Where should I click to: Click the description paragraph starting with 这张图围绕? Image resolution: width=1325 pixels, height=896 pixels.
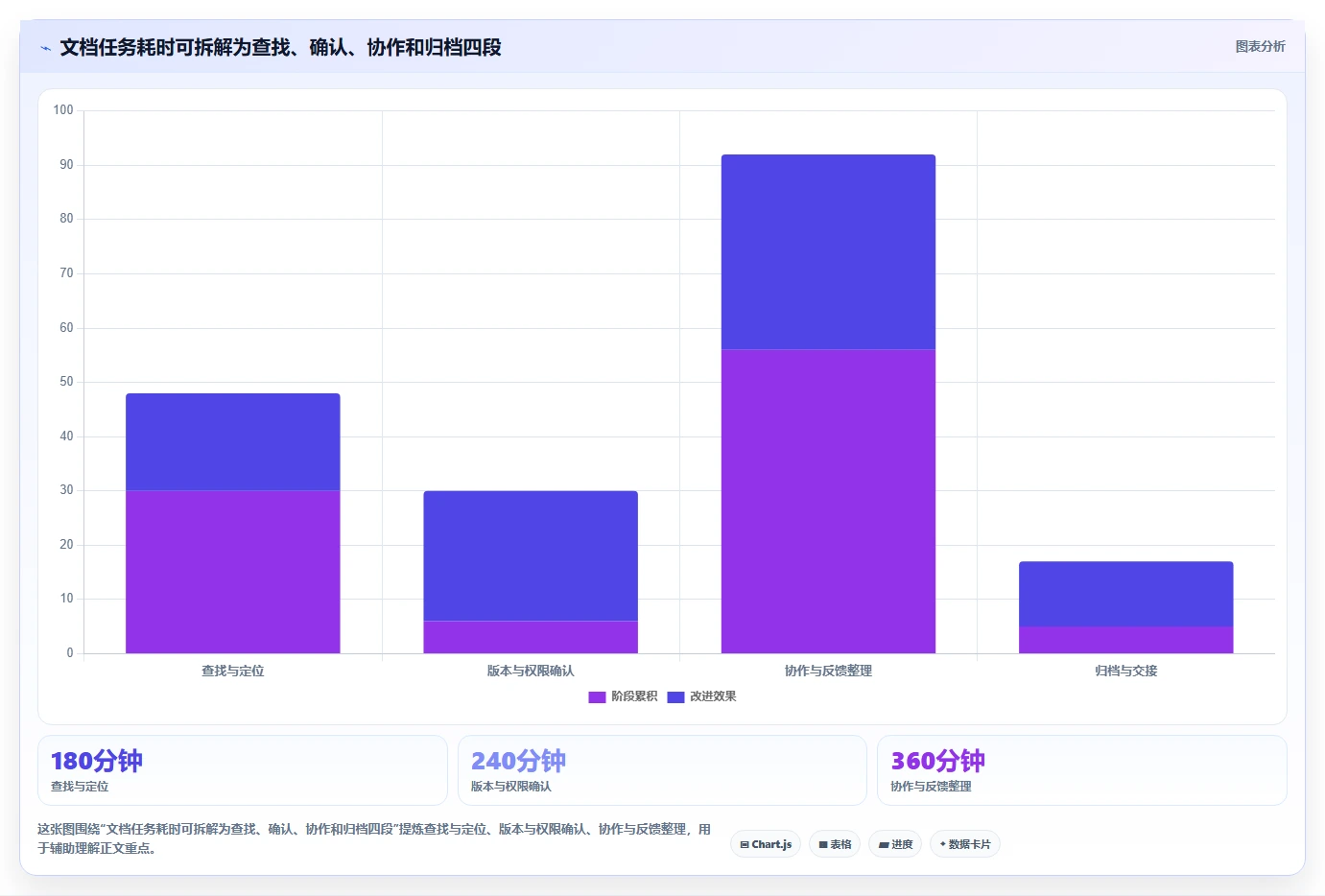click(374, 838)
